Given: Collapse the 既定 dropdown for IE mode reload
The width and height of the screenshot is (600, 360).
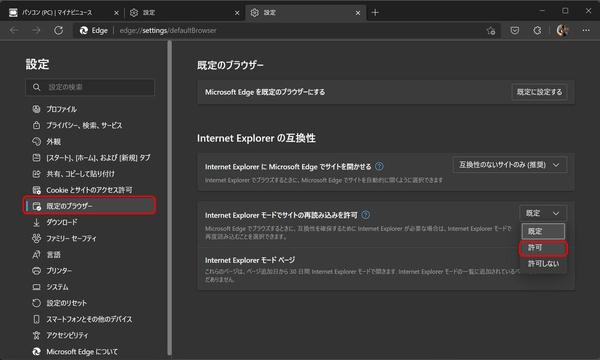Looking at the screenshot, I should [x=543, y=213].
